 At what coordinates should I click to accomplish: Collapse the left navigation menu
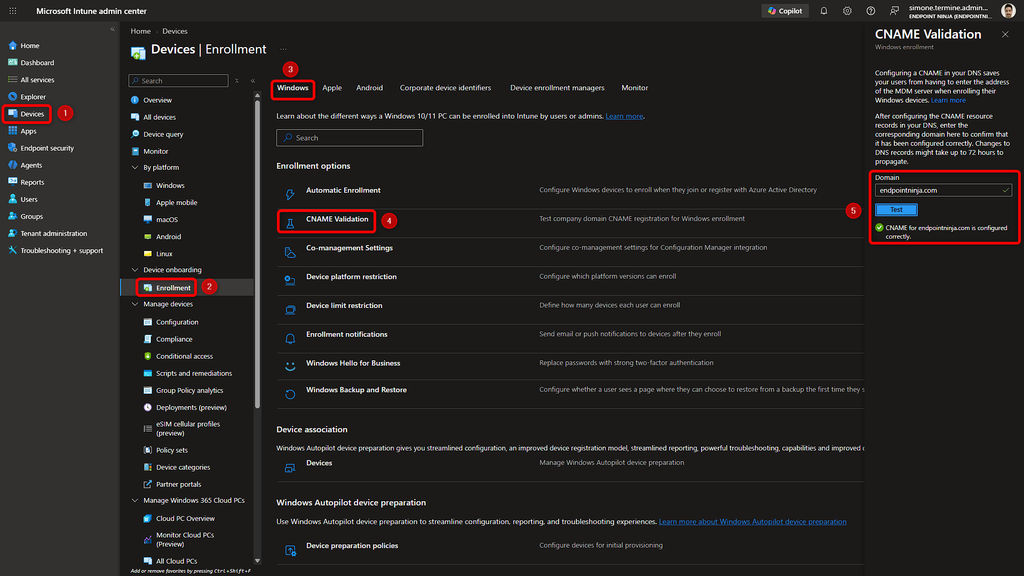click(x=112, y=29)
